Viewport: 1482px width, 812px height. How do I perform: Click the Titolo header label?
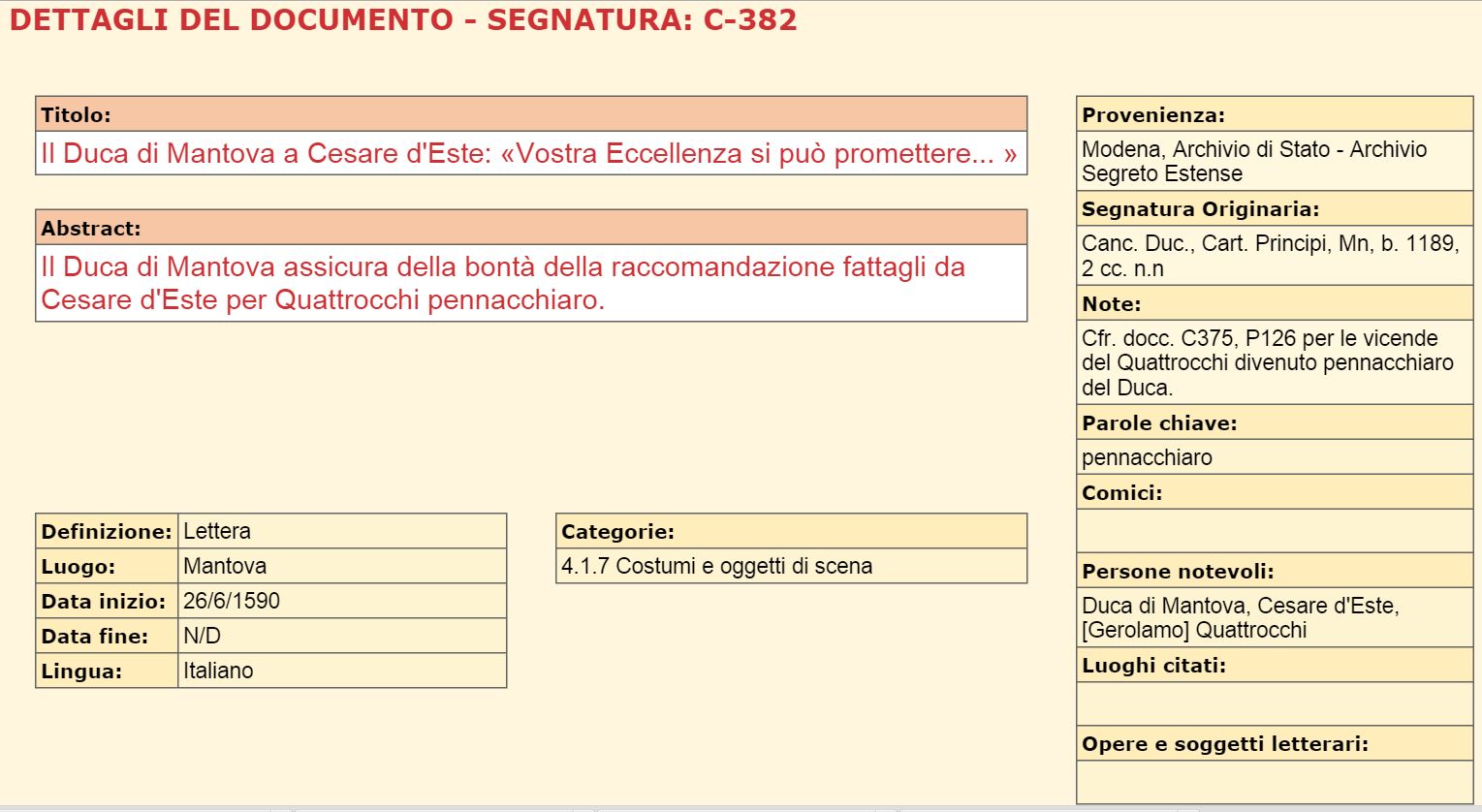pyautogui.click(x=77, y=114)
